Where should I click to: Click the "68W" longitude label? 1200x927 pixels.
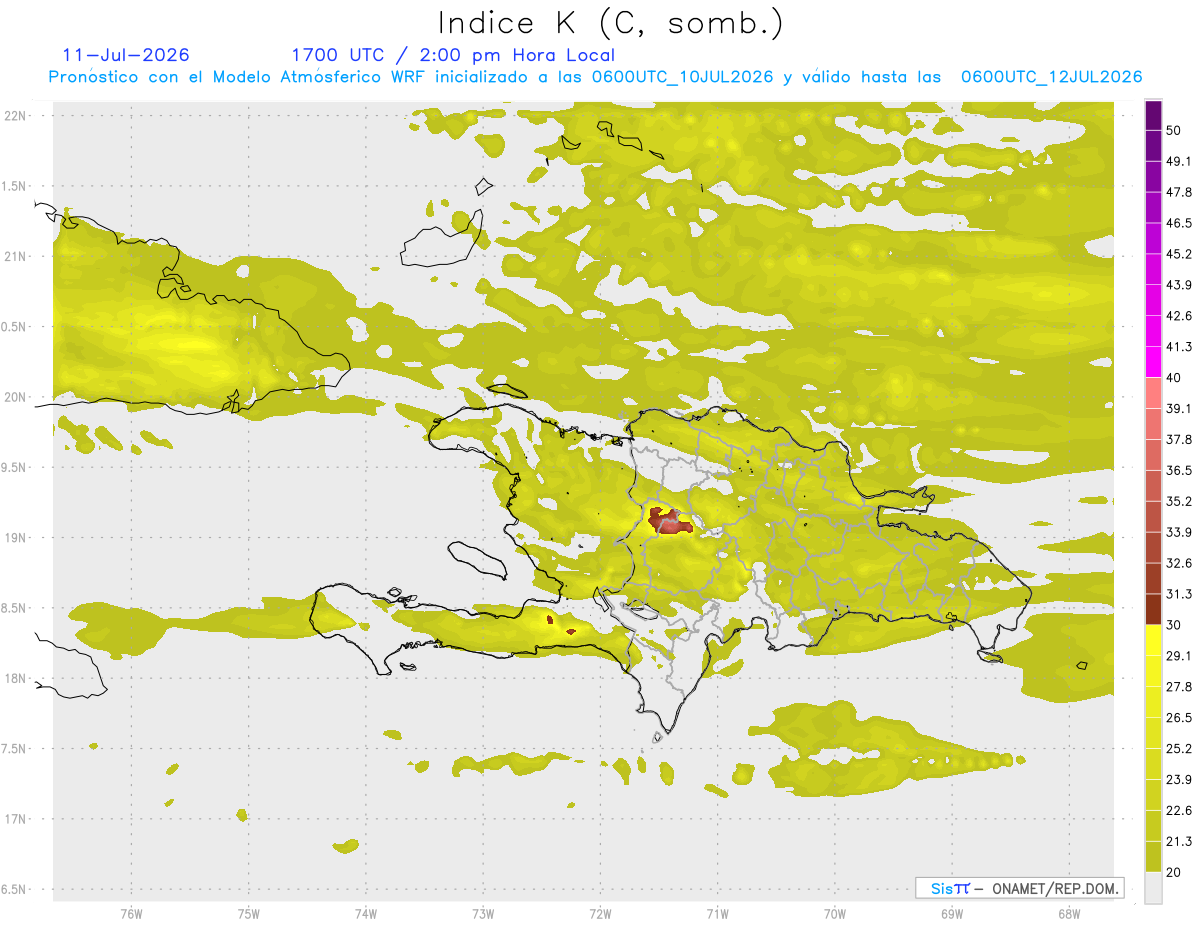(x=1068, y=913)
